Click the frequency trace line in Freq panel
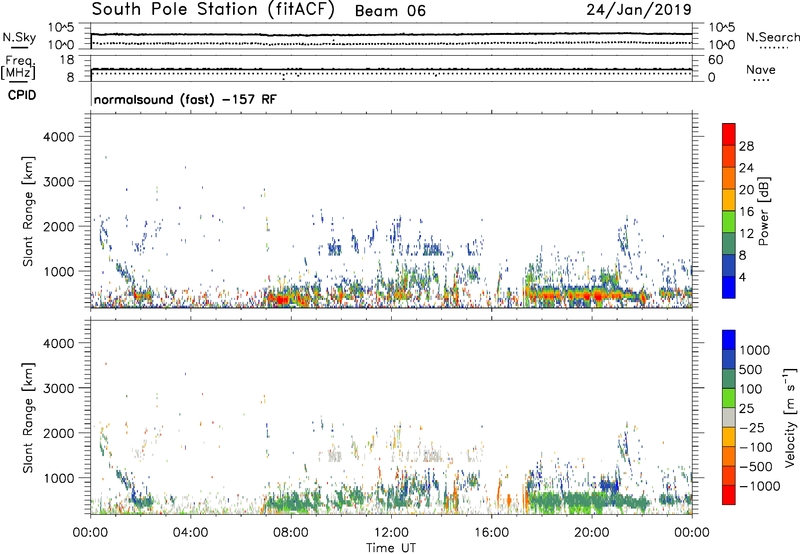The image size is (800, 554). tap(391, 69)
